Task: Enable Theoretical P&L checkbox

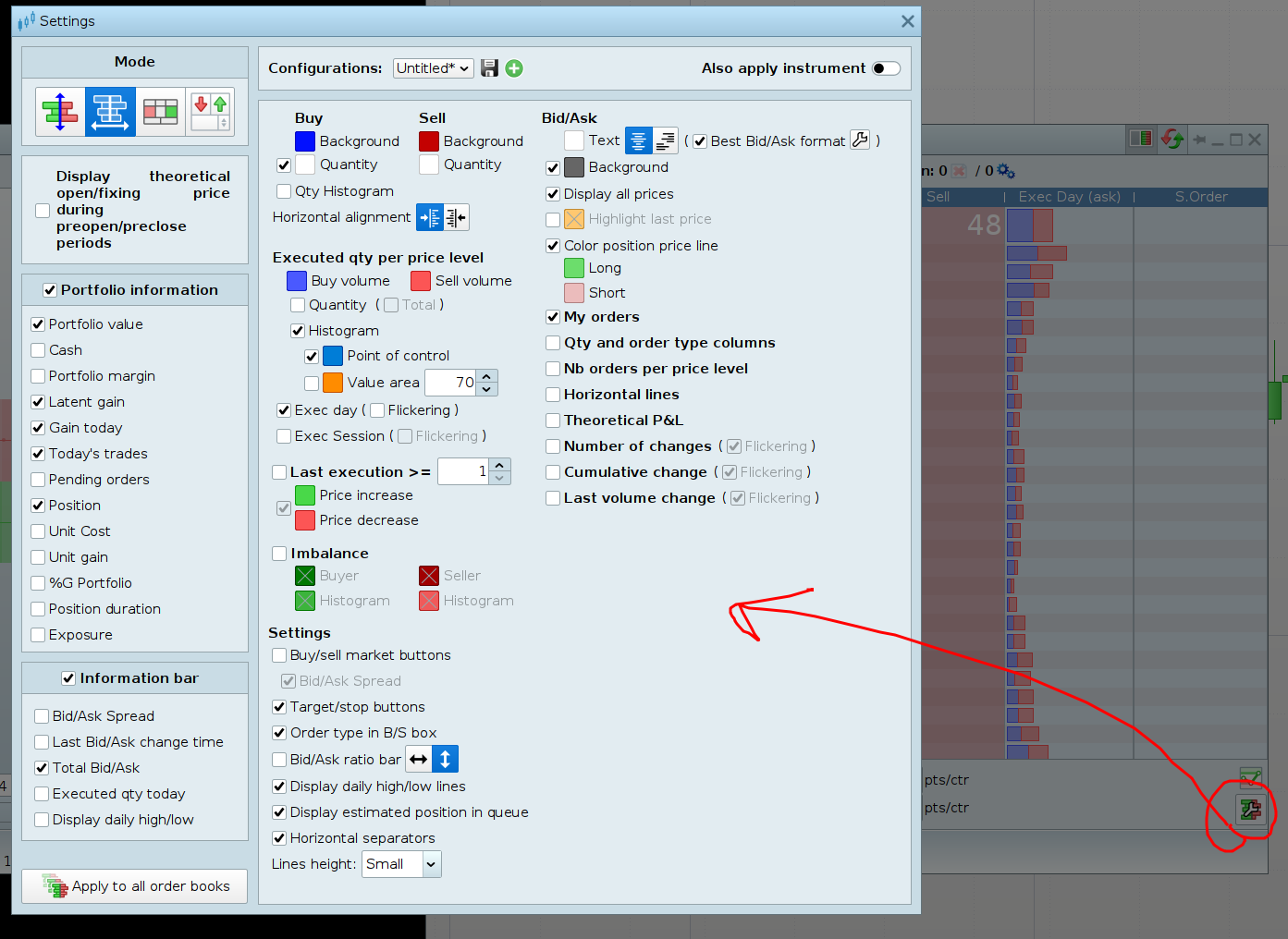Action: click(553, 421)
